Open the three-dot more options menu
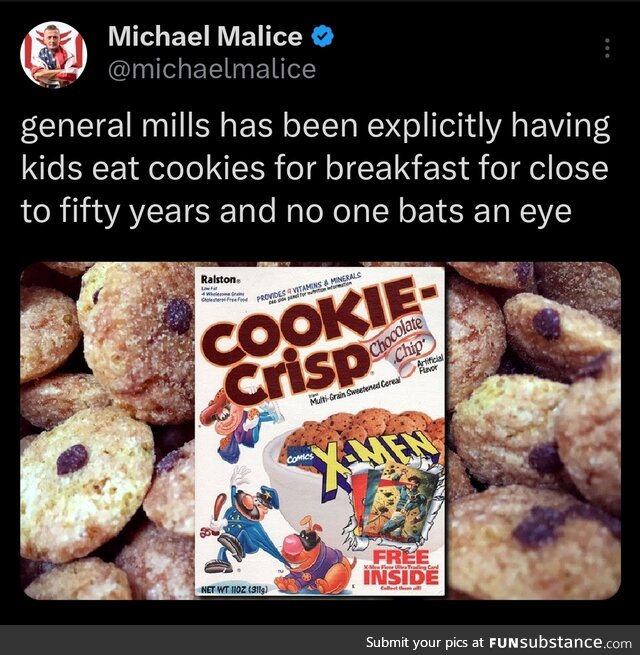The height and width of the screenshot is (655, 640). [x=607, y=49]
